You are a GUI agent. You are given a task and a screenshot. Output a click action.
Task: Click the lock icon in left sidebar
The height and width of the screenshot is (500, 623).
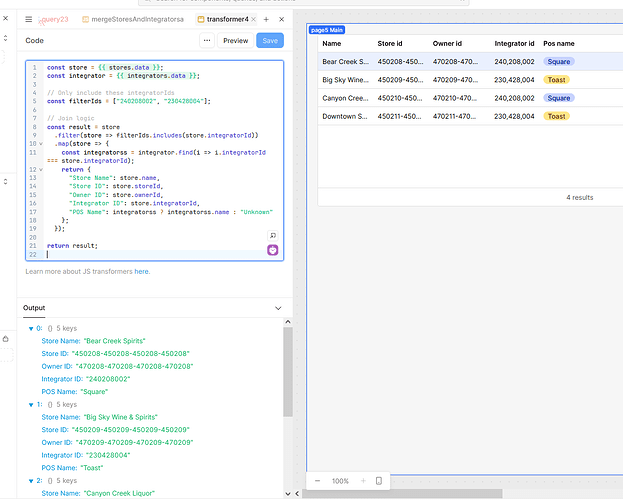click(6, 339)
